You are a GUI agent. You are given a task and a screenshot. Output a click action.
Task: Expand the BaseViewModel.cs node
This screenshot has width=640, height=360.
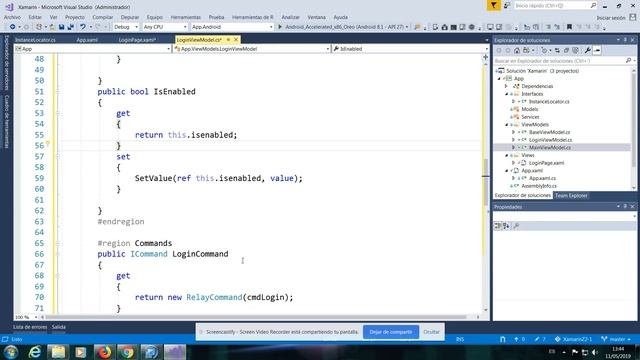coord(514,132)
